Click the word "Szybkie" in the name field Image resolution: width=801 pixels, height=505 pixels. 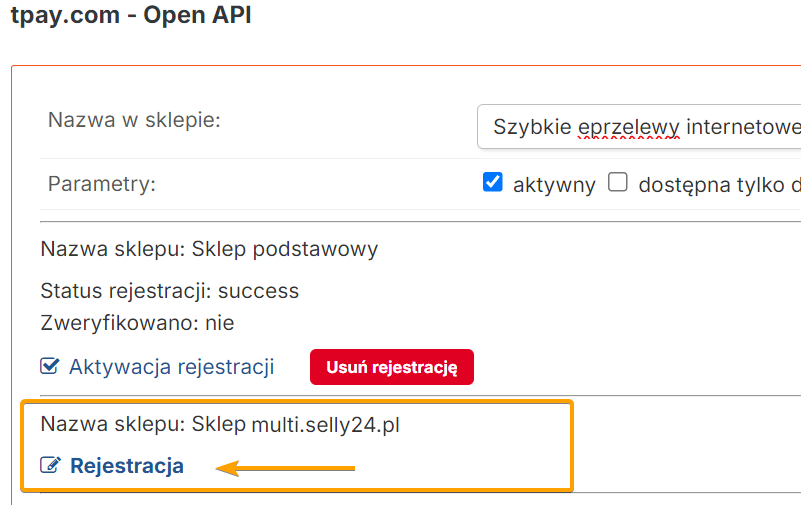tap(533, 127)
